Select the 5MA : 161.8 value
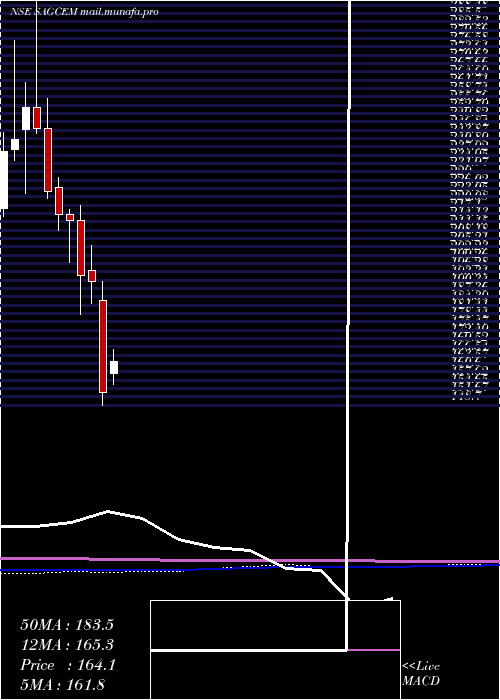Screen dimensions: 500x700 point(62,685)
